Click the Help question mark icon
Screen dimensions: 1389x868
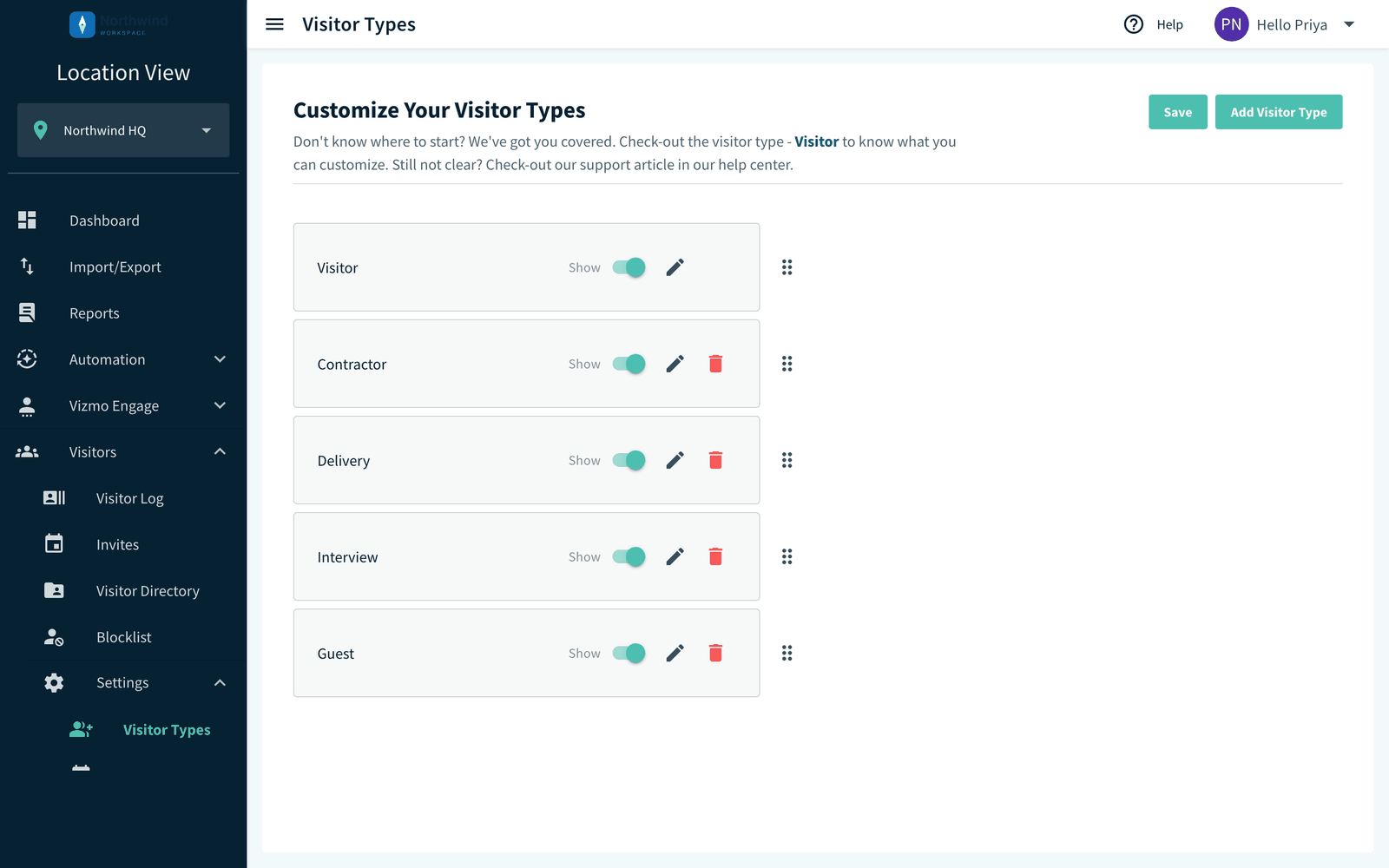[1133, 24]
